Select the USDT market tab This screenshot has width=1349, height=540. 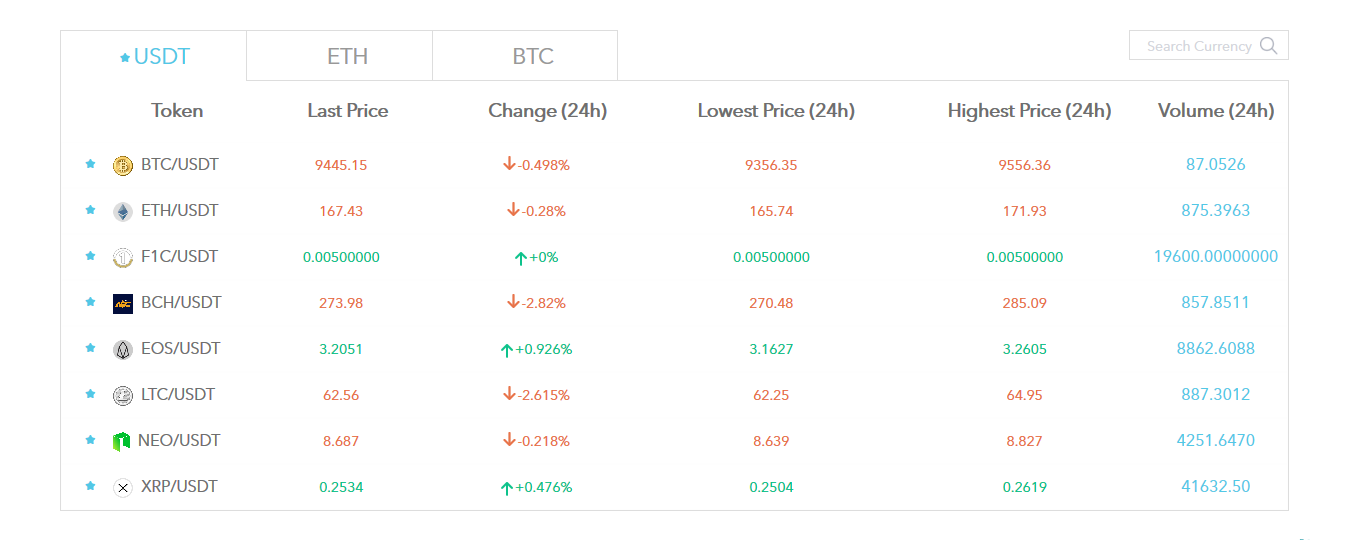pos(154,57)
